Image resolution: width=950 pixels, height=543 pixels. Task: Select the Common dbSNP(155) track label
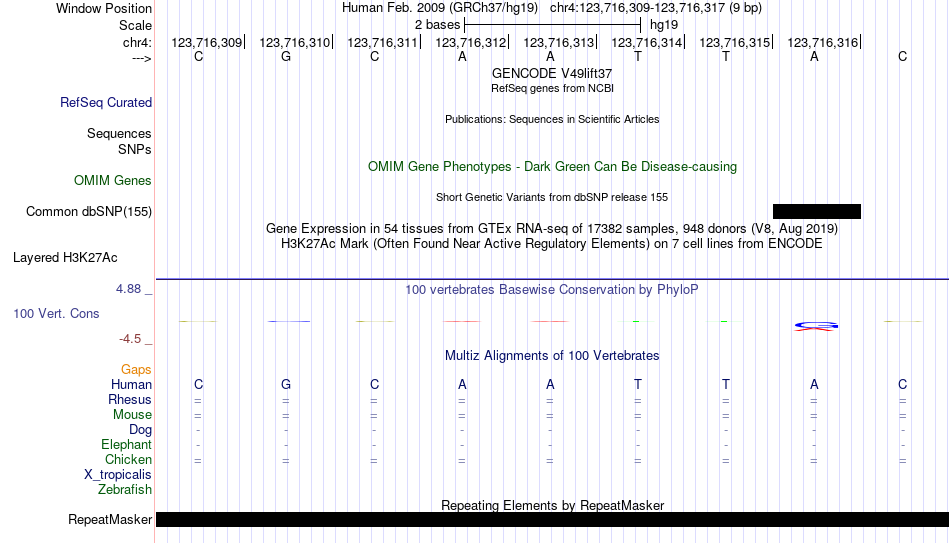coord(89,212)
